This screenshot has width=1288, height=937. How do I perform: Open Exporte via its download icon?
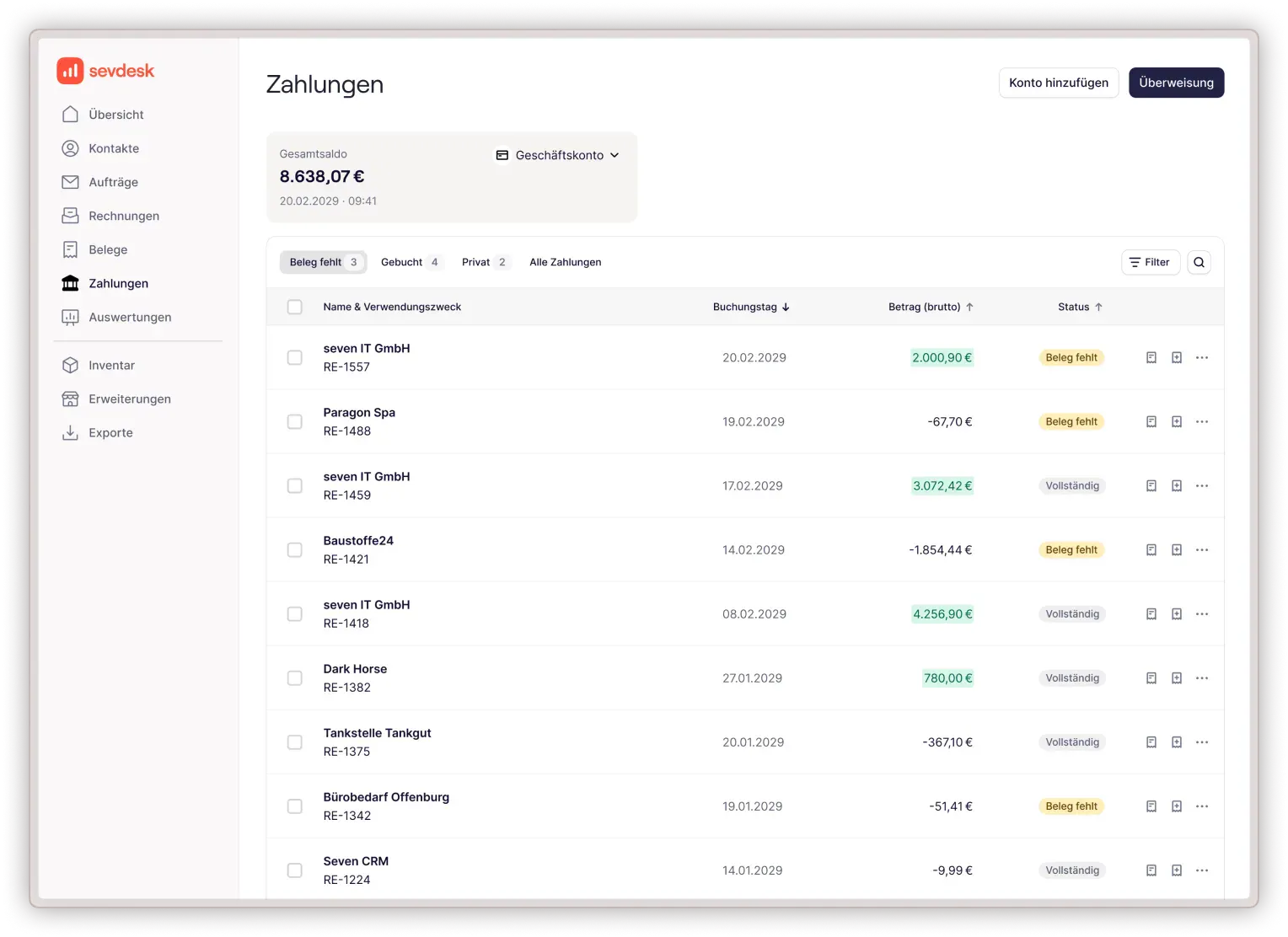[x=71, y=432]
